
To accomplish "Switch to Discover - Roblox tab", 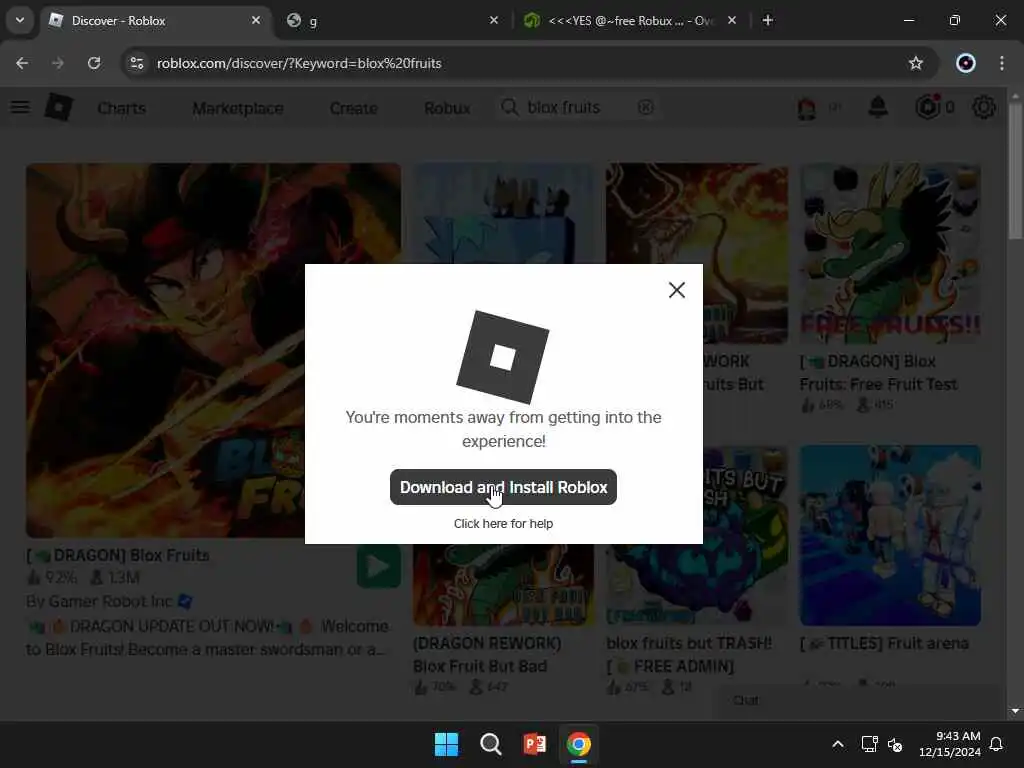I will click(157, 21).
